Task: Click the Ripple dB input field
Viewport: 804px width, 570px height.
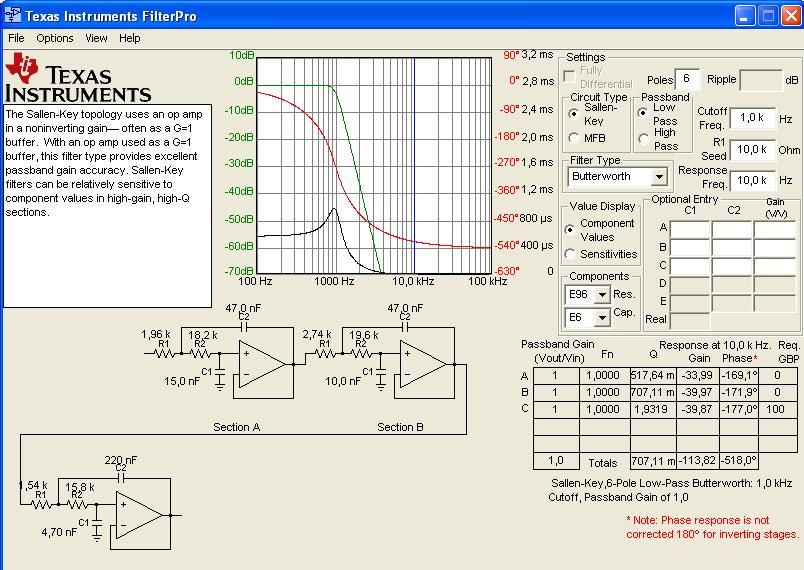Action: (761, 80)
